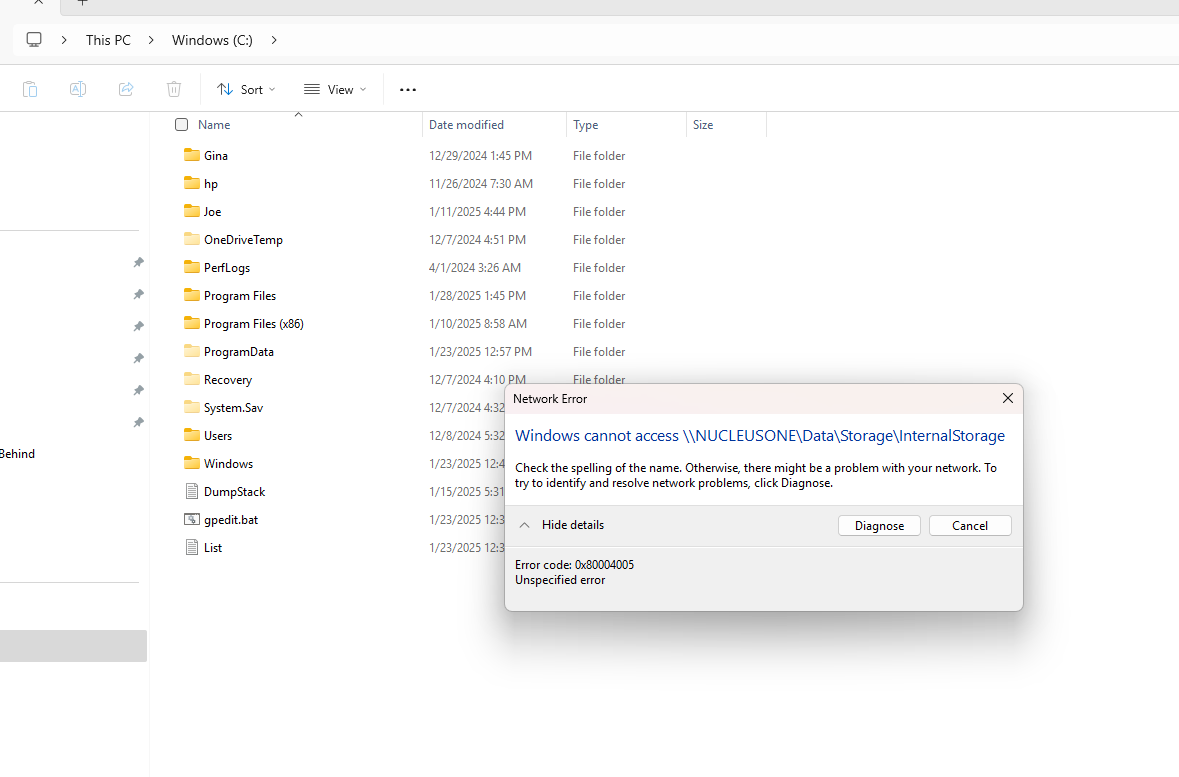Select the Gina folder icon

[x=192, y=155]
